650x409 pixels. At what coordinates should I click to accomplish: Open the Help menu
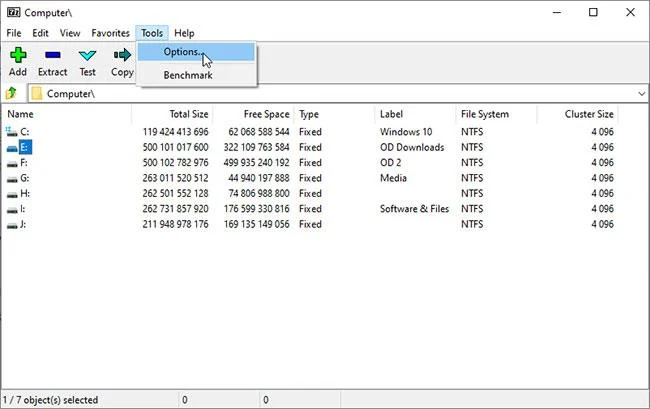(x=184, y=33)
